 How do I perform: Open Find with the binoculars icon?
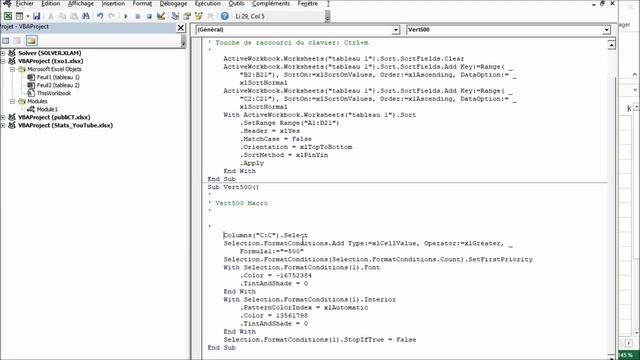click(x=85, y=16)
